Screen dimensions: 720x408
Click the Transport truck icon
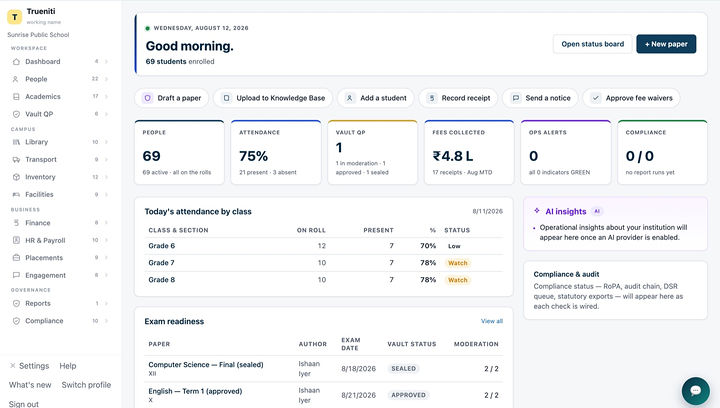coord(16,159)
